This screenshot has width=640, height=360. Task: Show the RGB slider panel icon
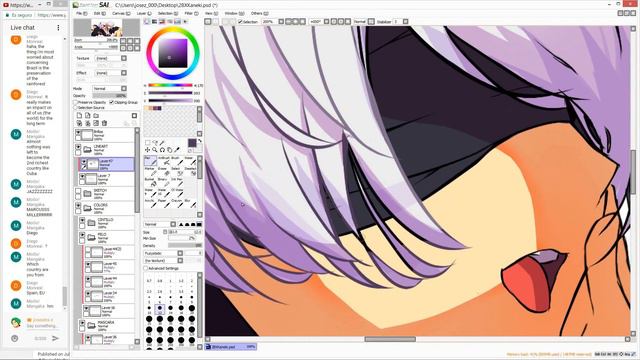click(155, 21)
